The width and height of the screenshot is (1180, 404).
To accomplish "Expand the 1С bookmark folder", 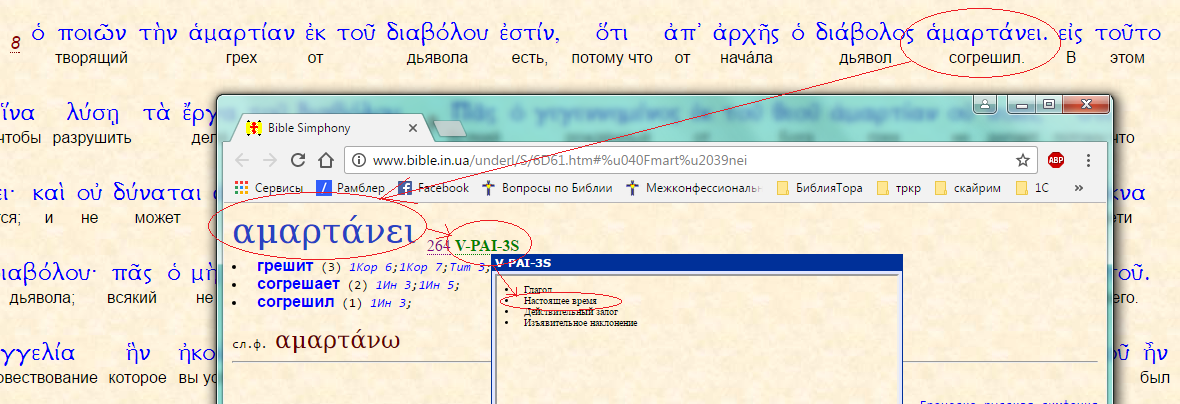I will pos(1032,188).
